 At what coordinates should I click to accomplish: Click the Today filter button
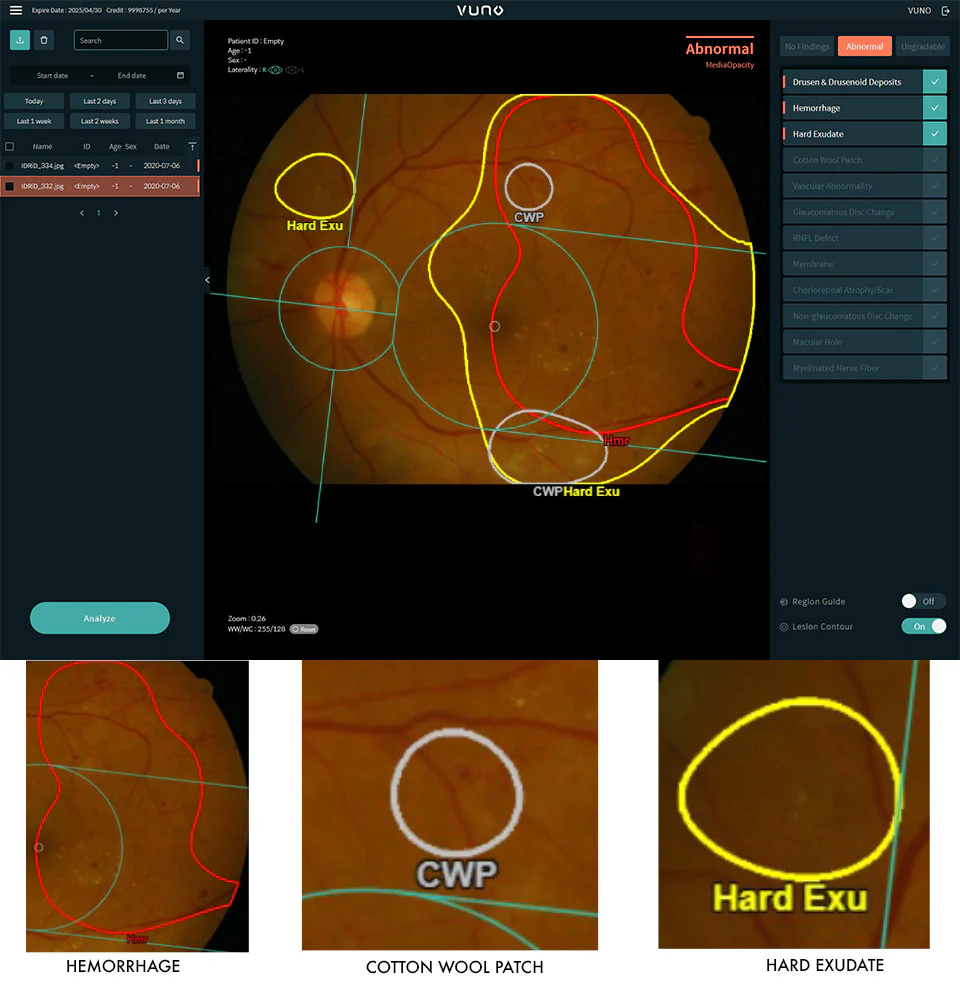click(34, 101)
